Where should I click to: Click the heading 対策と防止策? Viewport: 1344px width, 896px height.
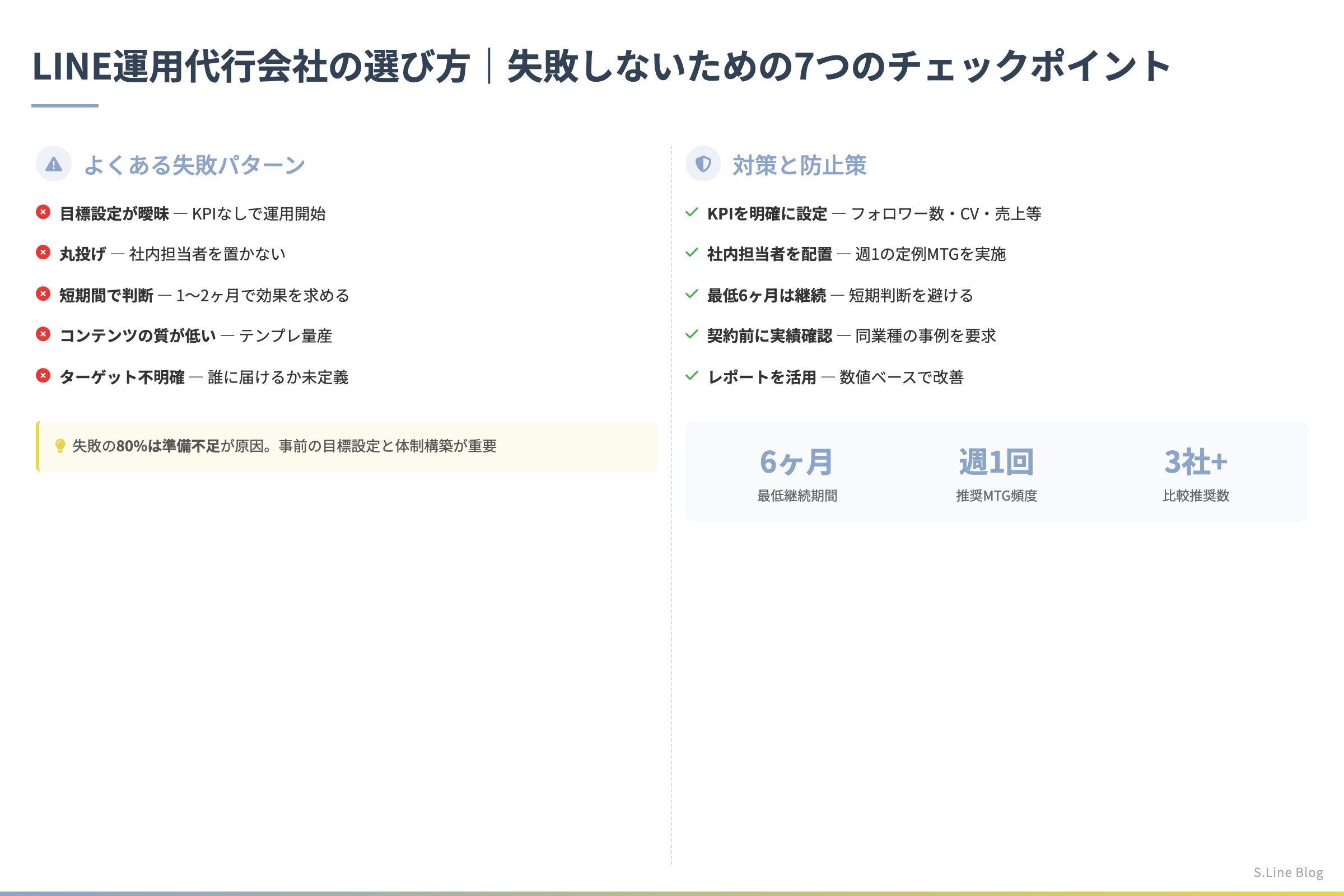800,165
